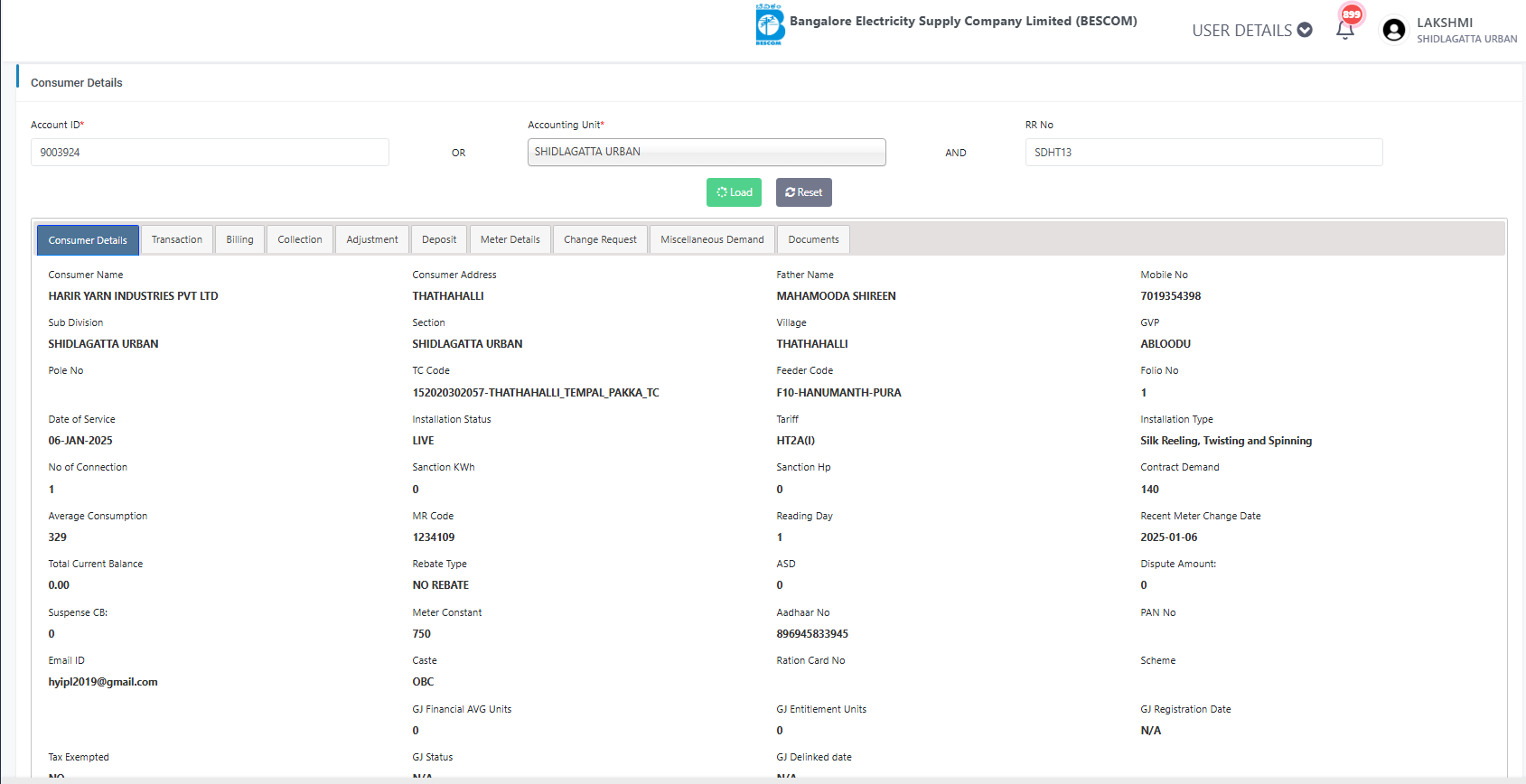Click the email hyipl2019@gmail.com
The width and height of the screenshot is (1526, 784).
point(103,682)
